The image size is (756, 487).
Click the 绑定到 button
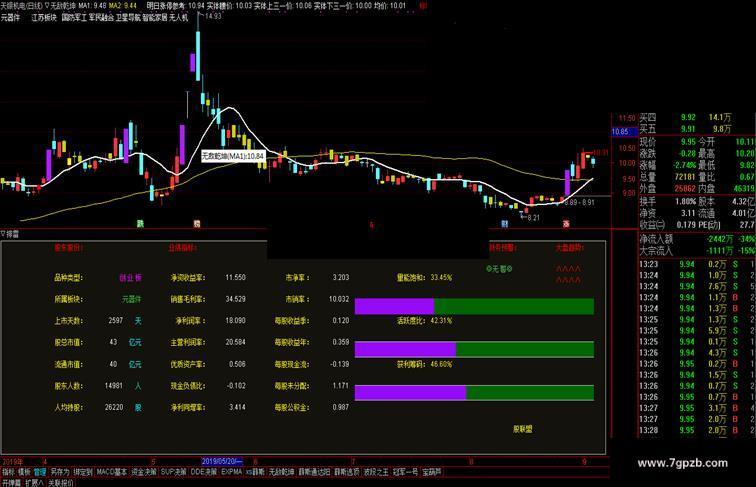click(83, 472)
